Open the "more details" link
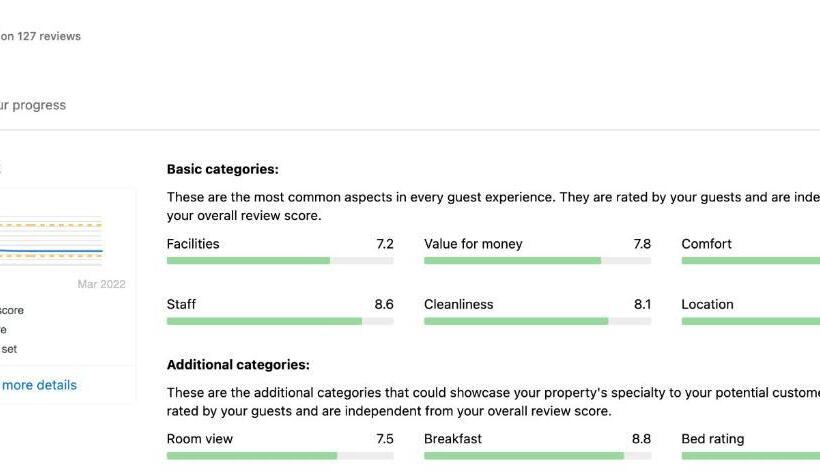This screenshot has height=476, width=820. point(38,385)
